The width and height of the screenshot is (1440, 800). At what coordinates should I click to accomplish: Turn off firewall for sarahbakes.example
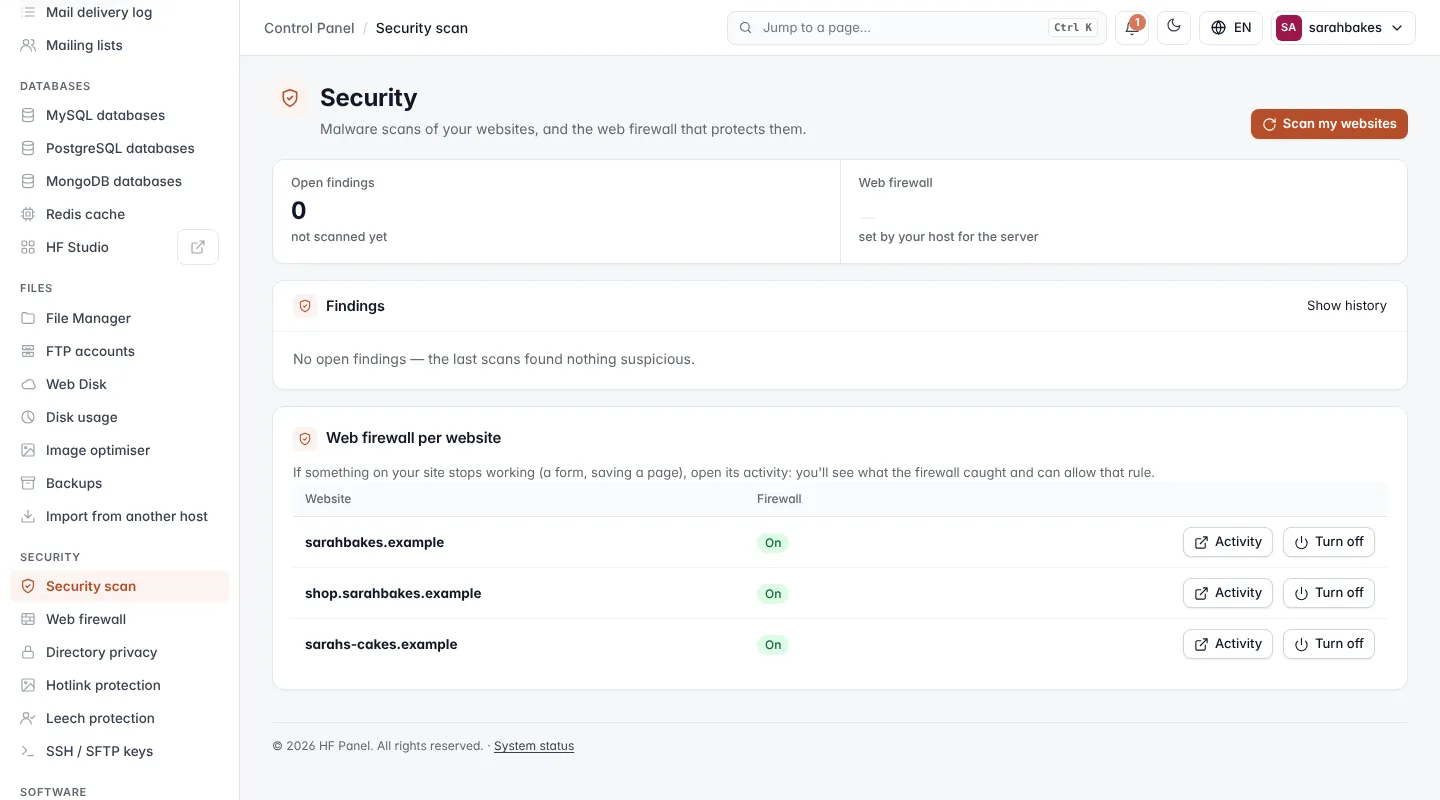tap(1329, 542)
